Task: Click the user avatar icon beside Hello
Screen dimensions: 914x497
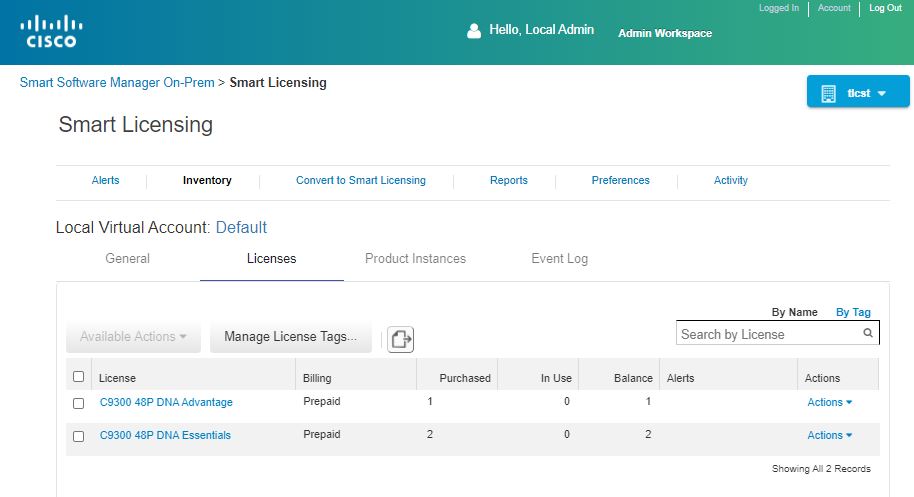Action: [x=474, y=31]
